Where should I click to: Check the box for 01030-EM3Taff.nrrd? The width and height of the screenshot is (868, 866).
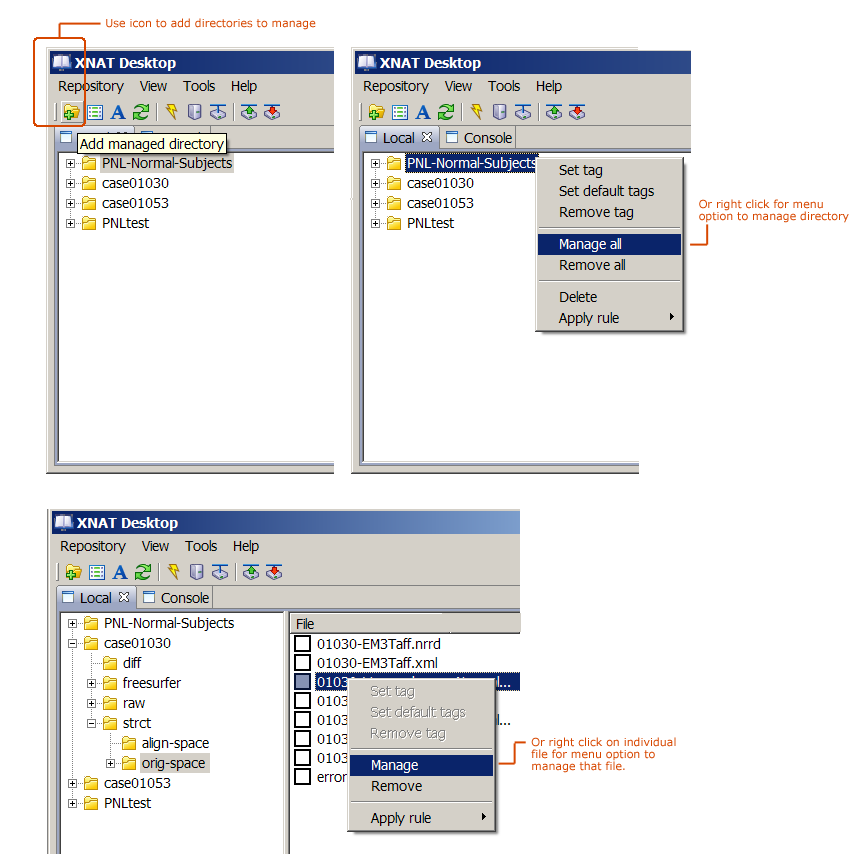[303, 643]
